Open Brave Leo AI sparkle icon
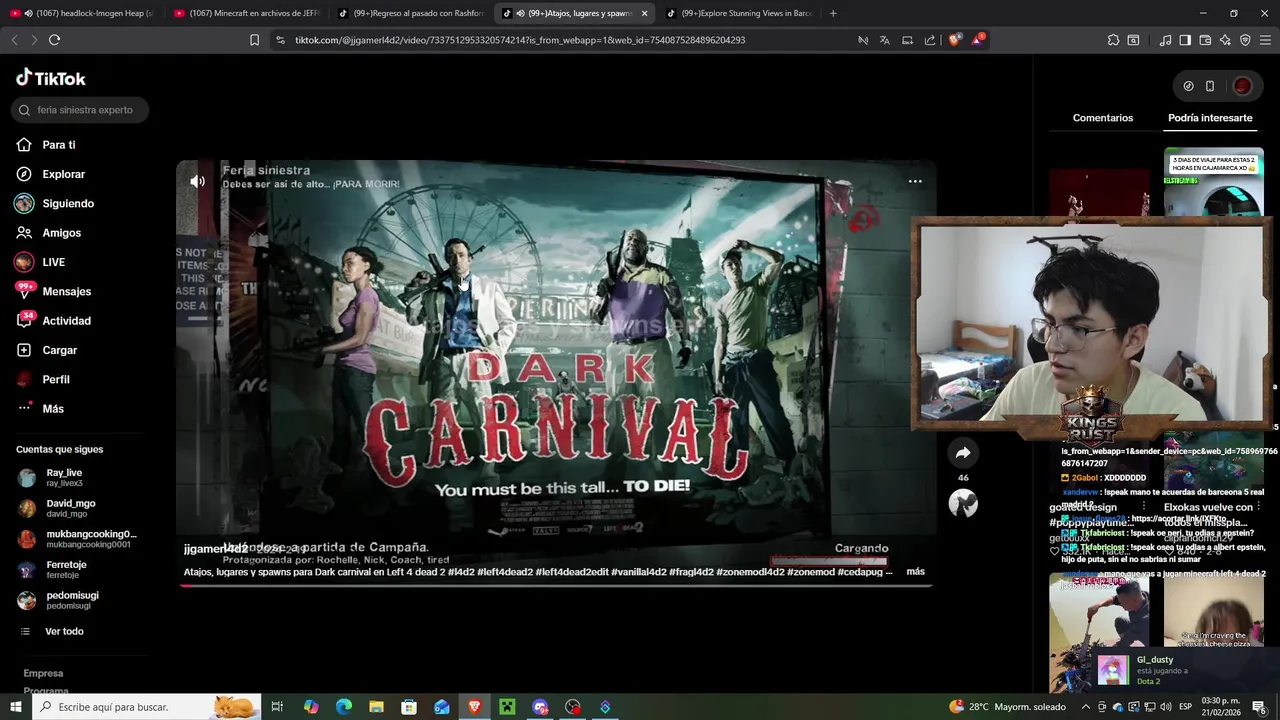1280x720 pixels. [x=1225, y=40]
